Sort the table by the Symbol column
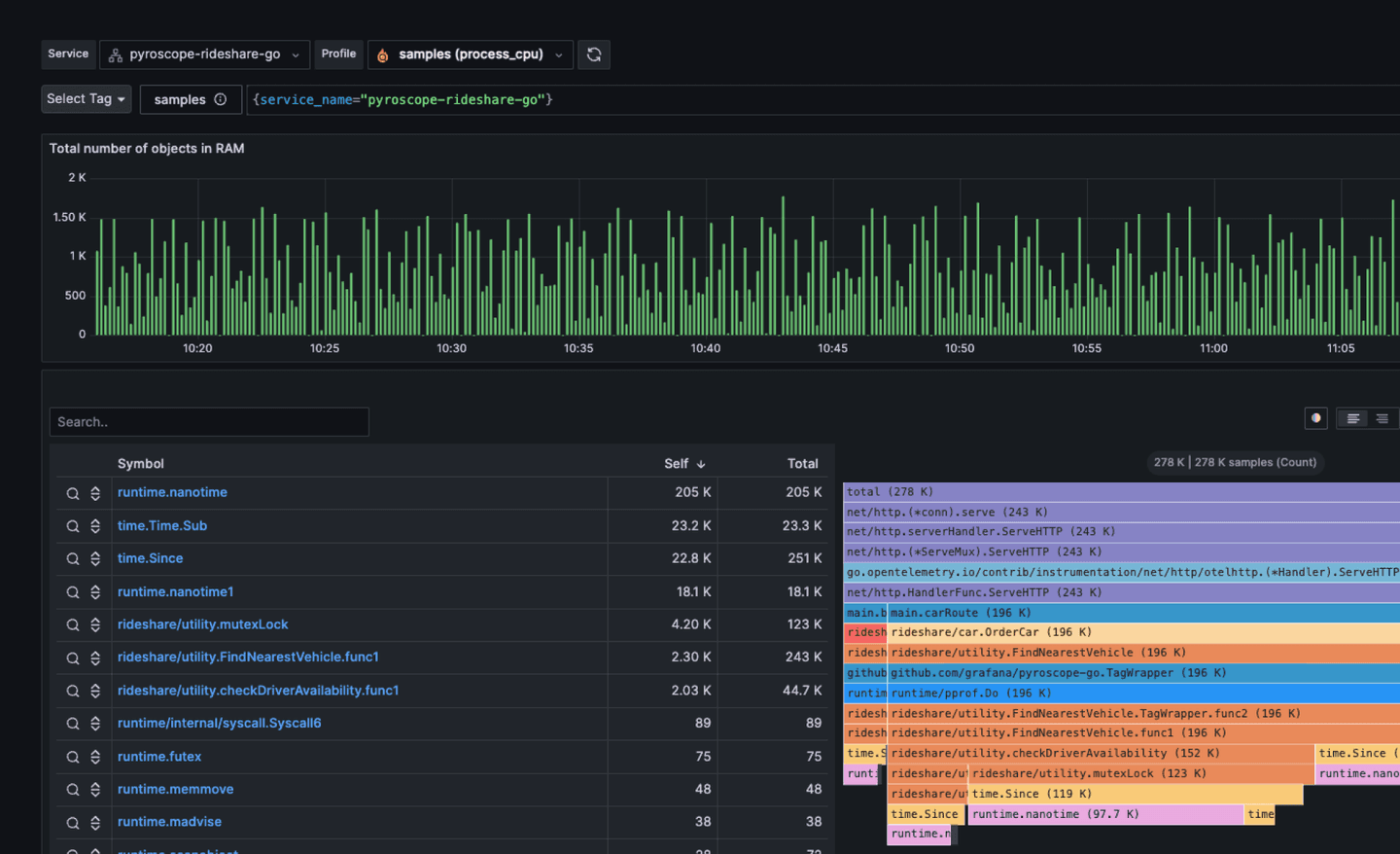1400x854 pixels. click(x=141, y=464)
